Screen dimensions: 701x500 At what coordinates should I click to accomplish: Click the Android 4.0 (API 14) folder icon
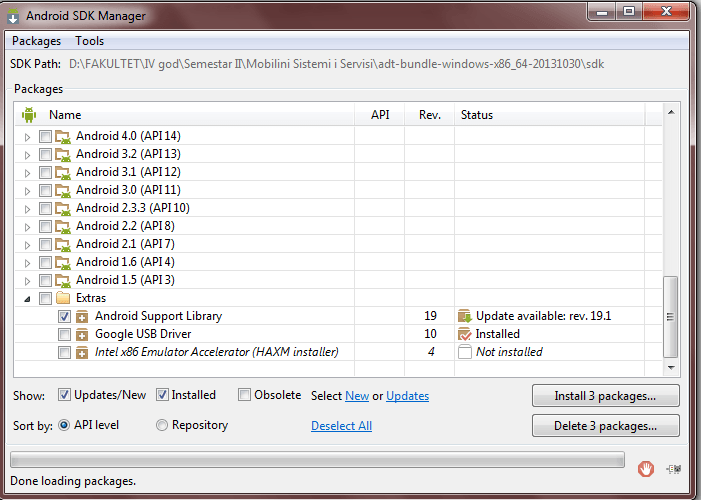click(63, 136)
